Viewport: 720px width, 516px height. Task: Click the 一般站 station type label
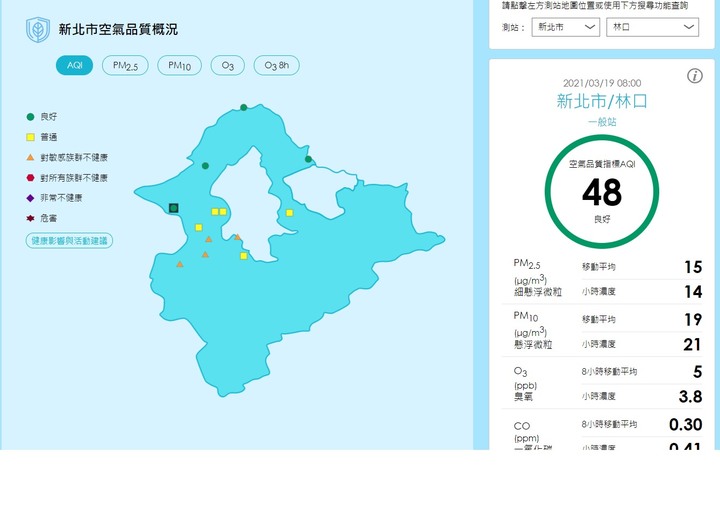click(602, 122)
